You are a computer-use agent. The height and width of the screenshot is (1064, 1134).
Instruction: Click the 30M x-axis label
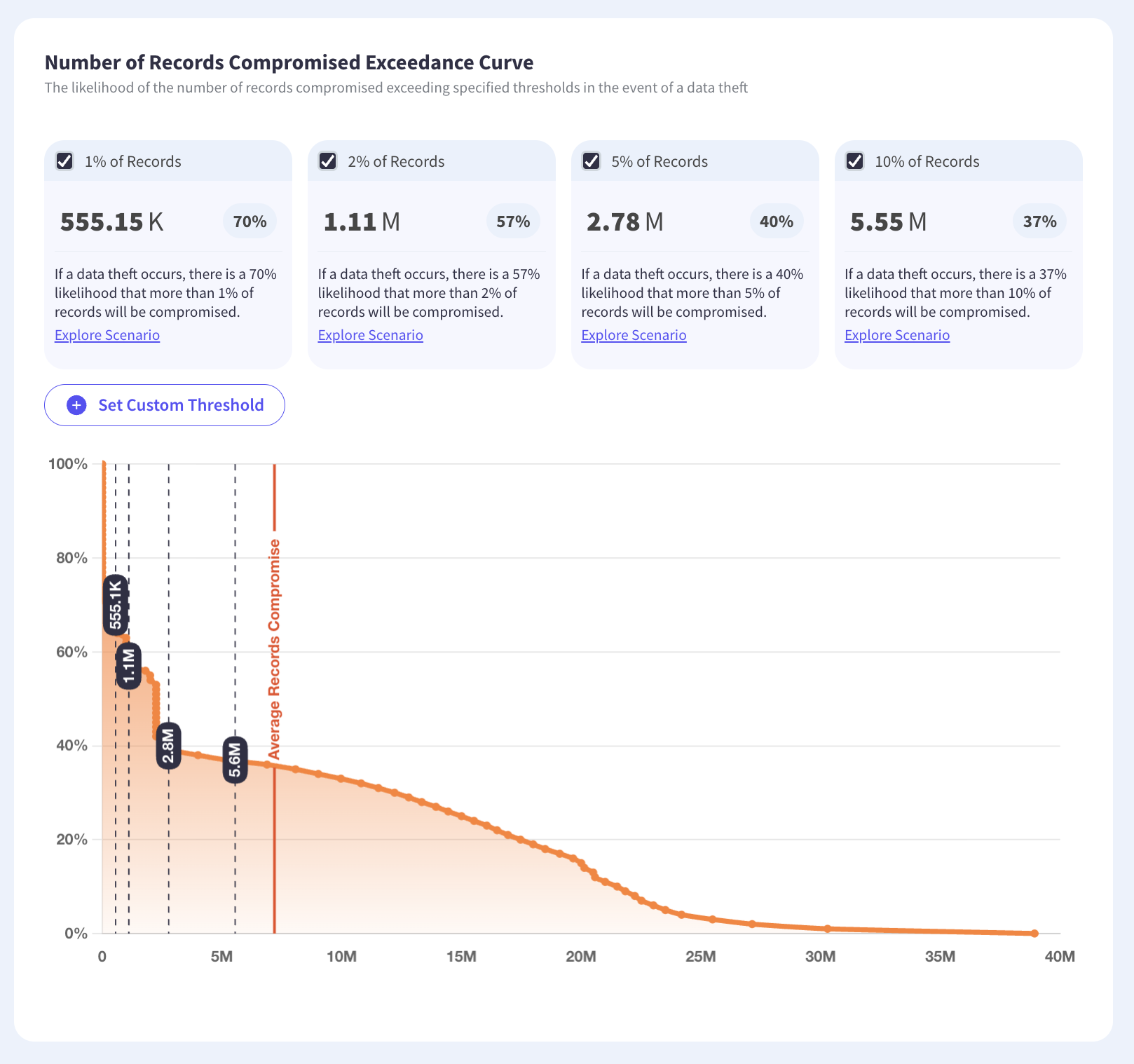(821, 957)
